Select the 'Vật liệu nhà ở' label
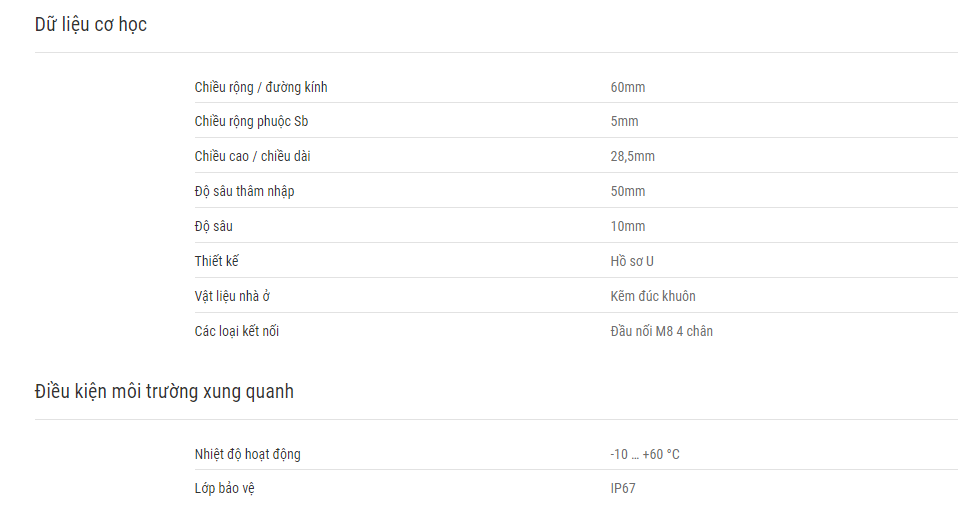Image resolution: width=958 pixels, height=525 pixels. pos(232,296)
